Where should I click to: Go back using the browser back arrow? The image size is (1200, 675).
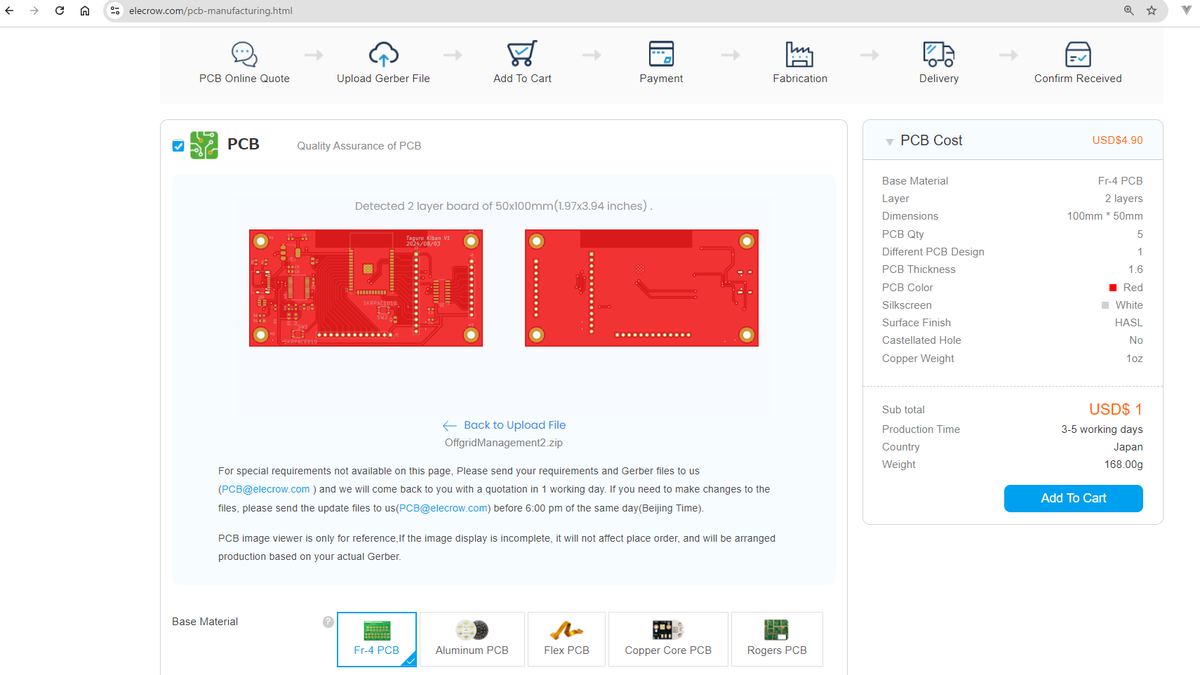pyautogui.click(x=10, y=11)
